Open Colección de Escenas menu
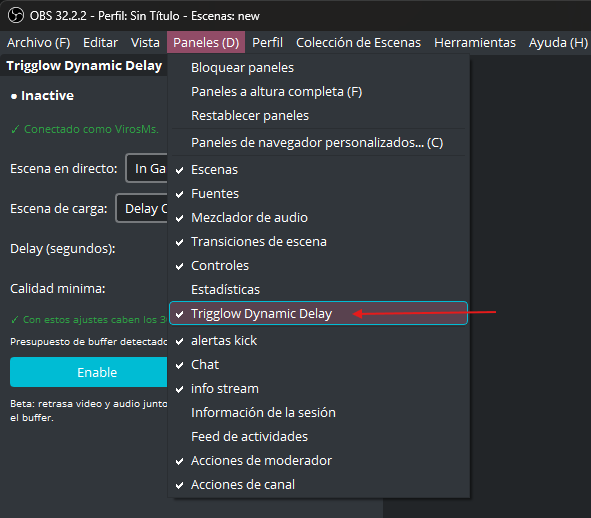Viewport: 591px width, 518px height. click(358, 43)
